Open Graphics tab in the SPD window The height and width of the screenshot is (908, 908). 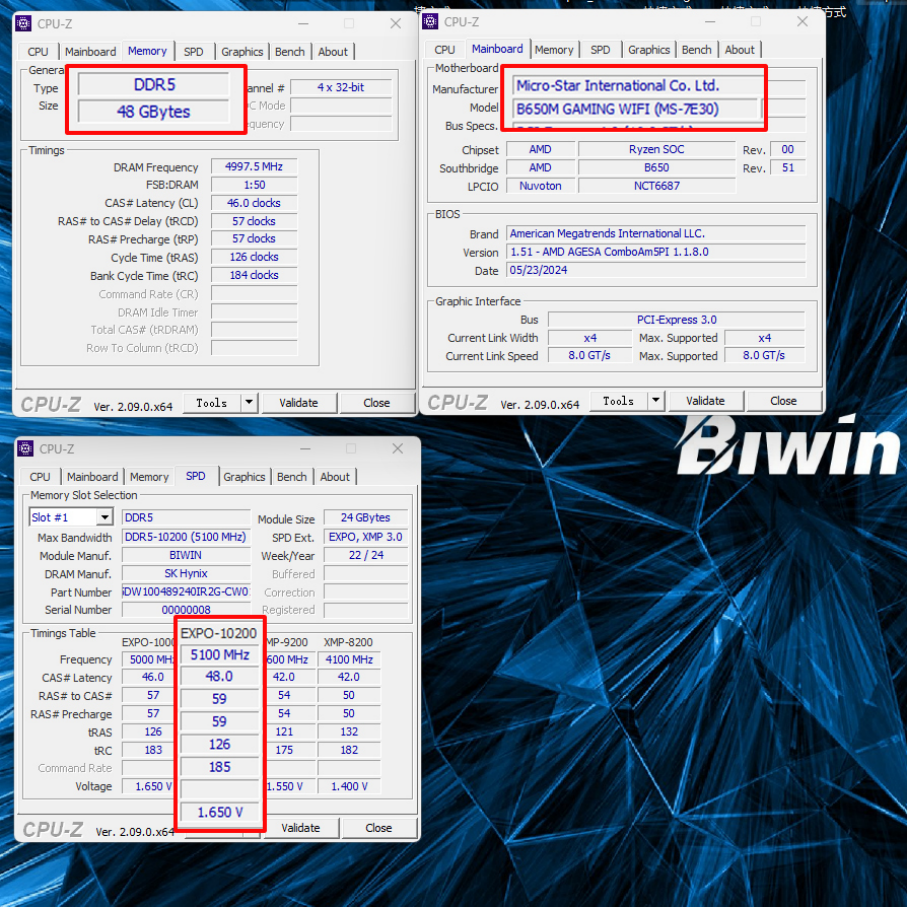coord(244,477)
